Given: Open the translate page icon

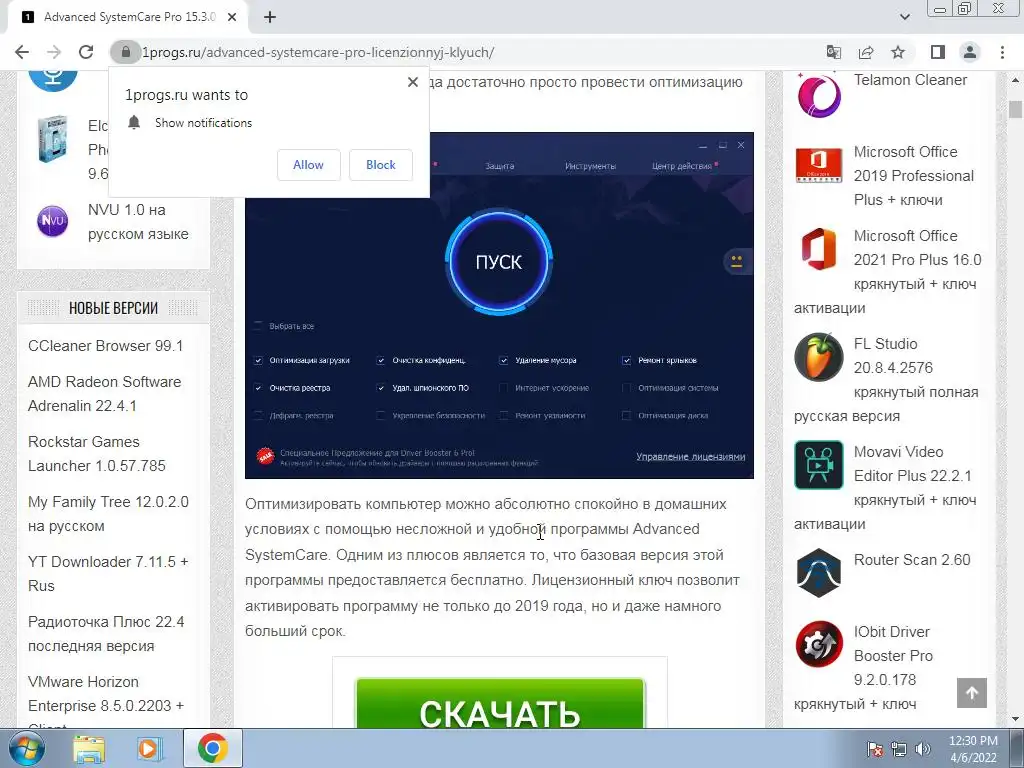Looking at the screenshot, I should [834, 52].
